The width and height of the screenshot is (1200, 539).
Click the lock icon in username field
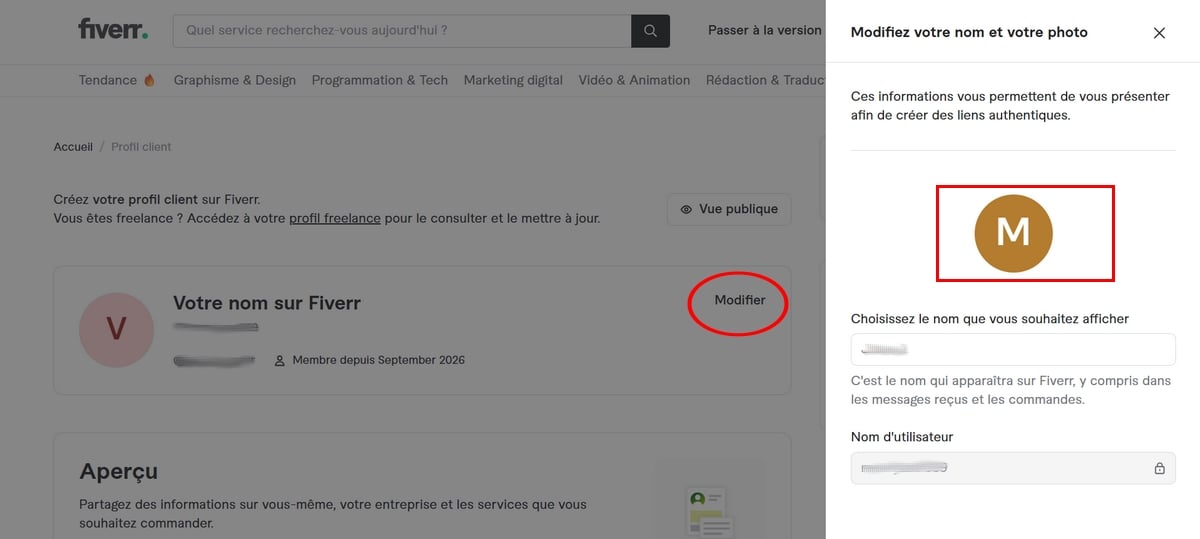click(1159, 468)
